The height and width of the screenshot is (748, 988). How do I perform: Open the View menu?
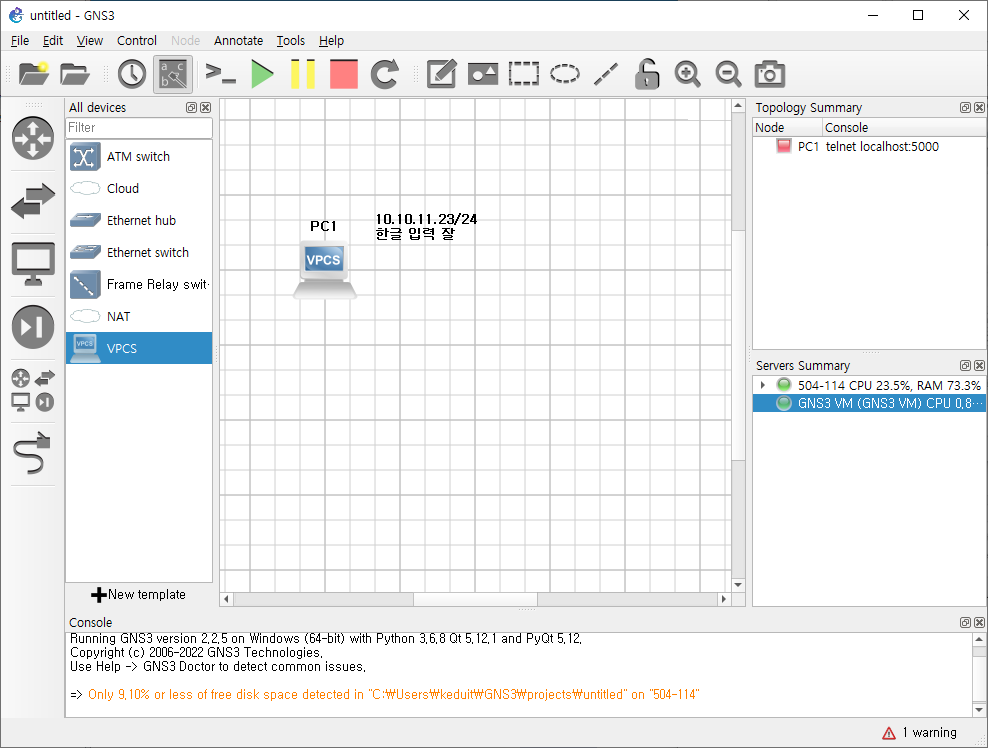(89, 41)
